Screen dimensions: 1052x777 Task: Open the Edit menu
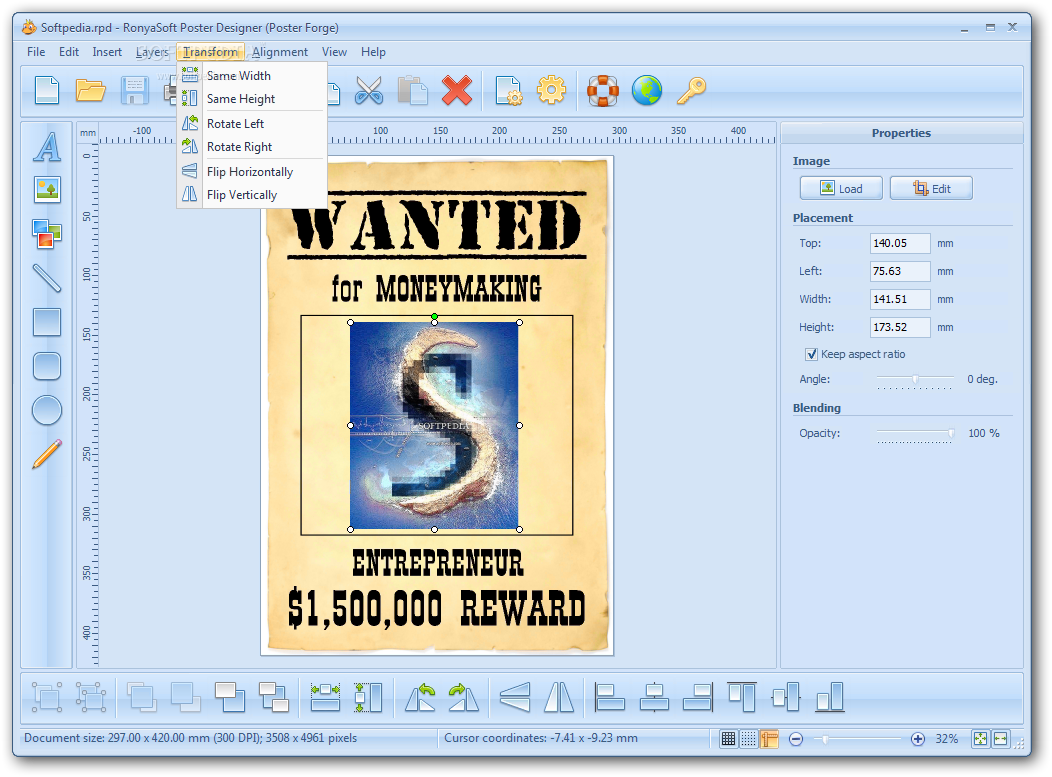click(x=69, y=52)
